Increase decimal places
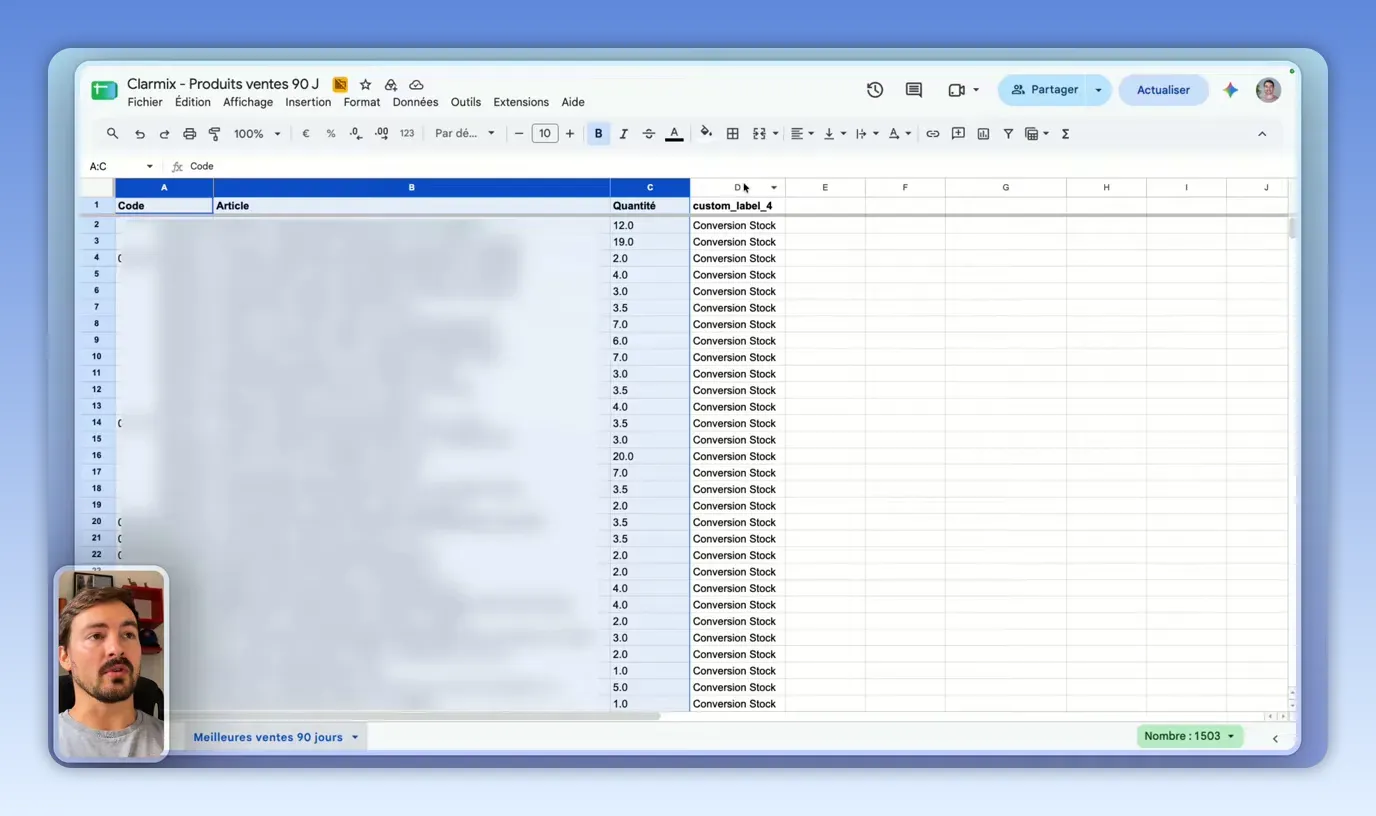This screenshot has height=816, width=1376. (382, 134)
